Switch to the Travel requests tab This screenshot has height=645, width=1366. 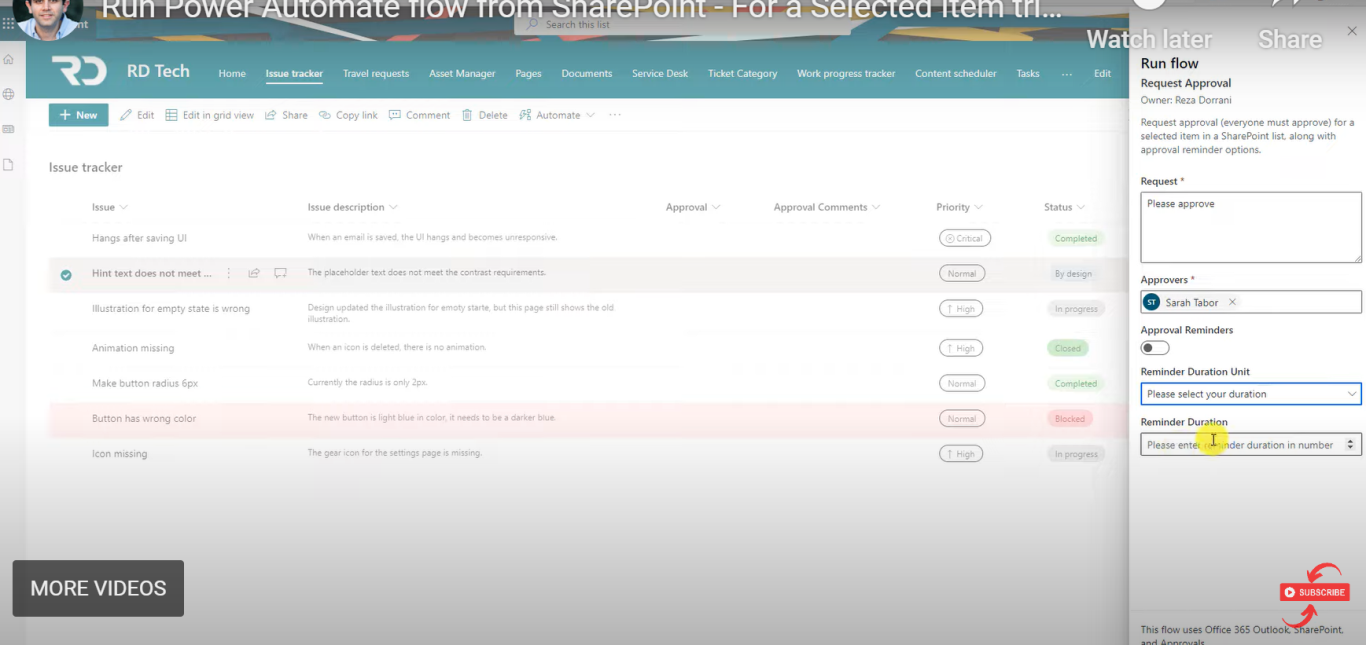click(376, 73)
